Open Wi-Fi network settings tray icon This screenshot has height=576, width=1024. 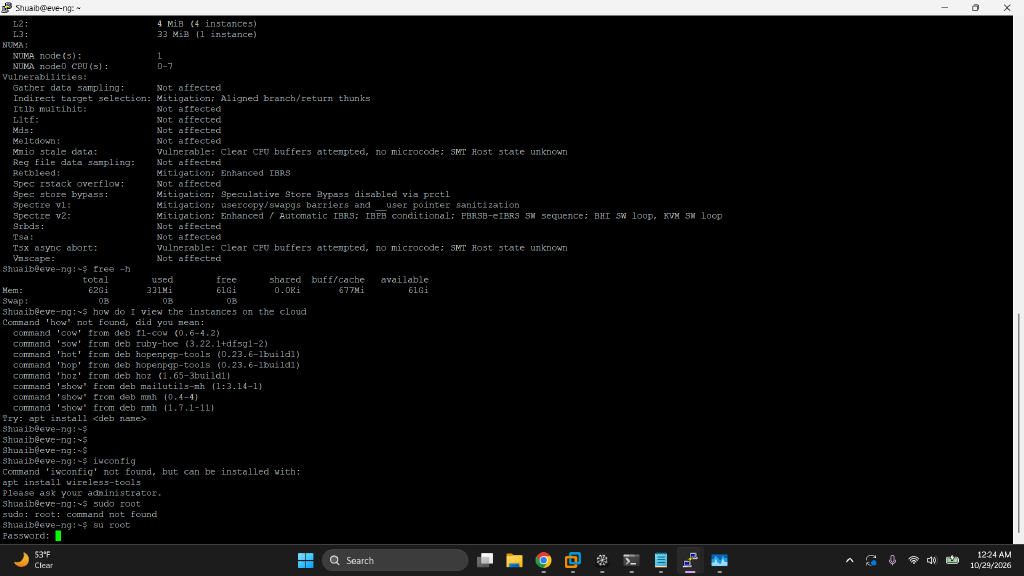913,560
